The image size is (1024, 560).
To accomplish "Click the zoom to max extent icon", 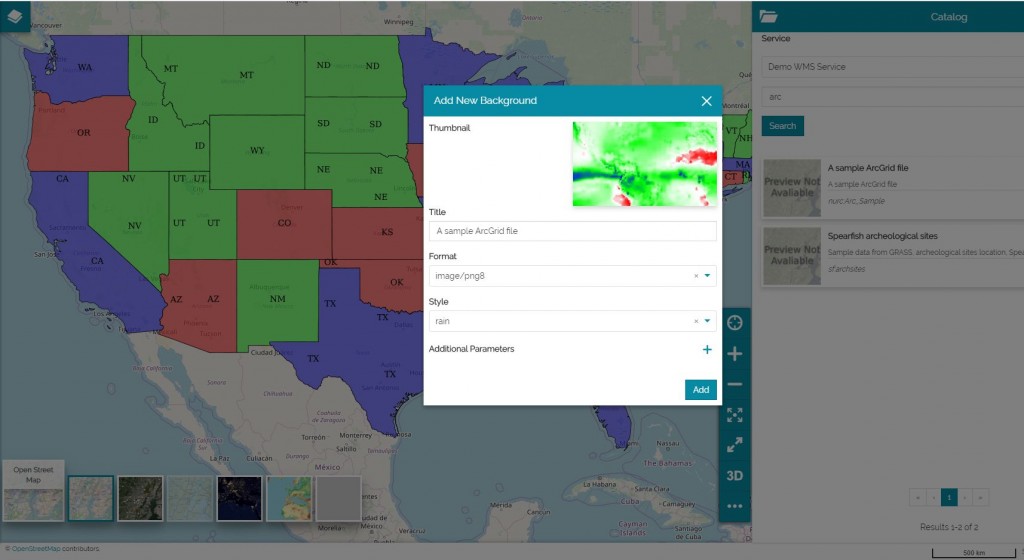I will click(x=735, y=415).
